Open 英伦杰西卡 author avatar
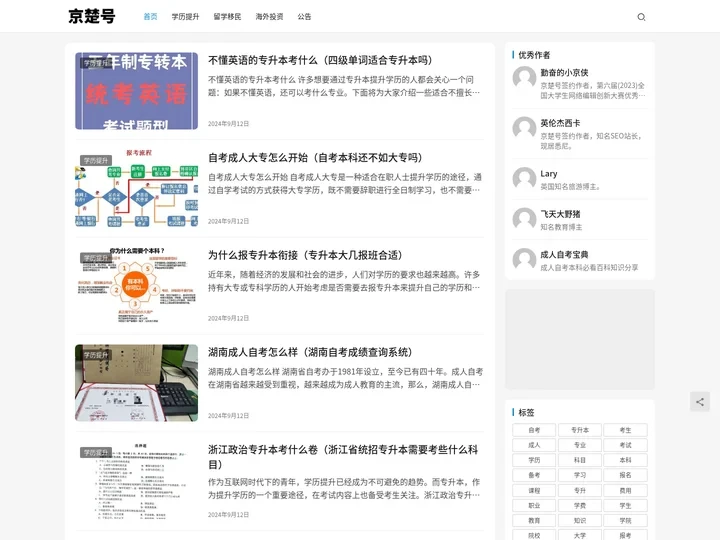Screen dimensions: 720x540 (524, 128)
